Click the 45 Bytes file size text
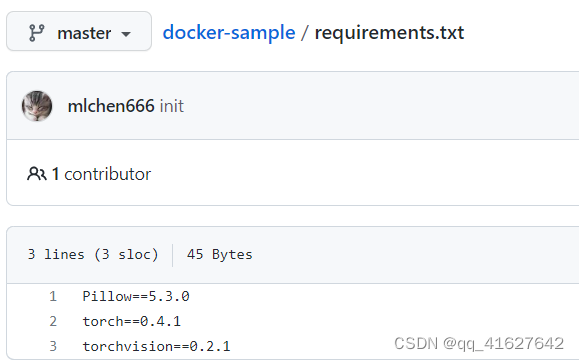The width and height of the screenshot is (579, 361). pos(220,254)
